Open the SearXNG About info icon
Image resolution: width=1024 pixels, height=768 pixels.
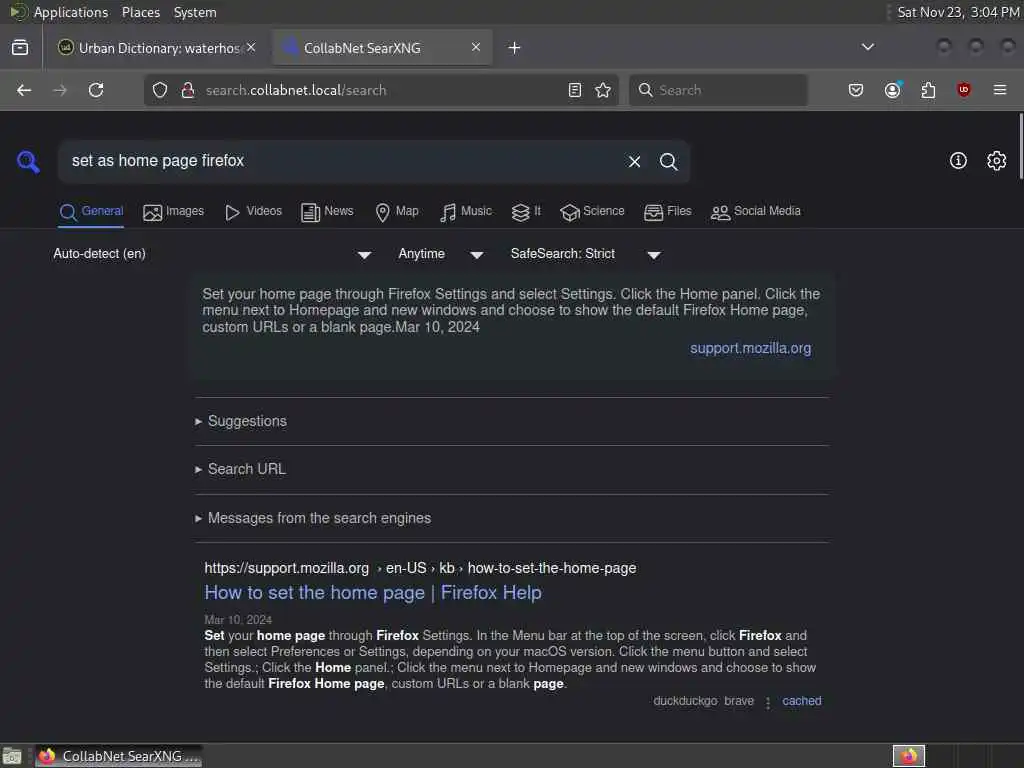coord(958,161)
